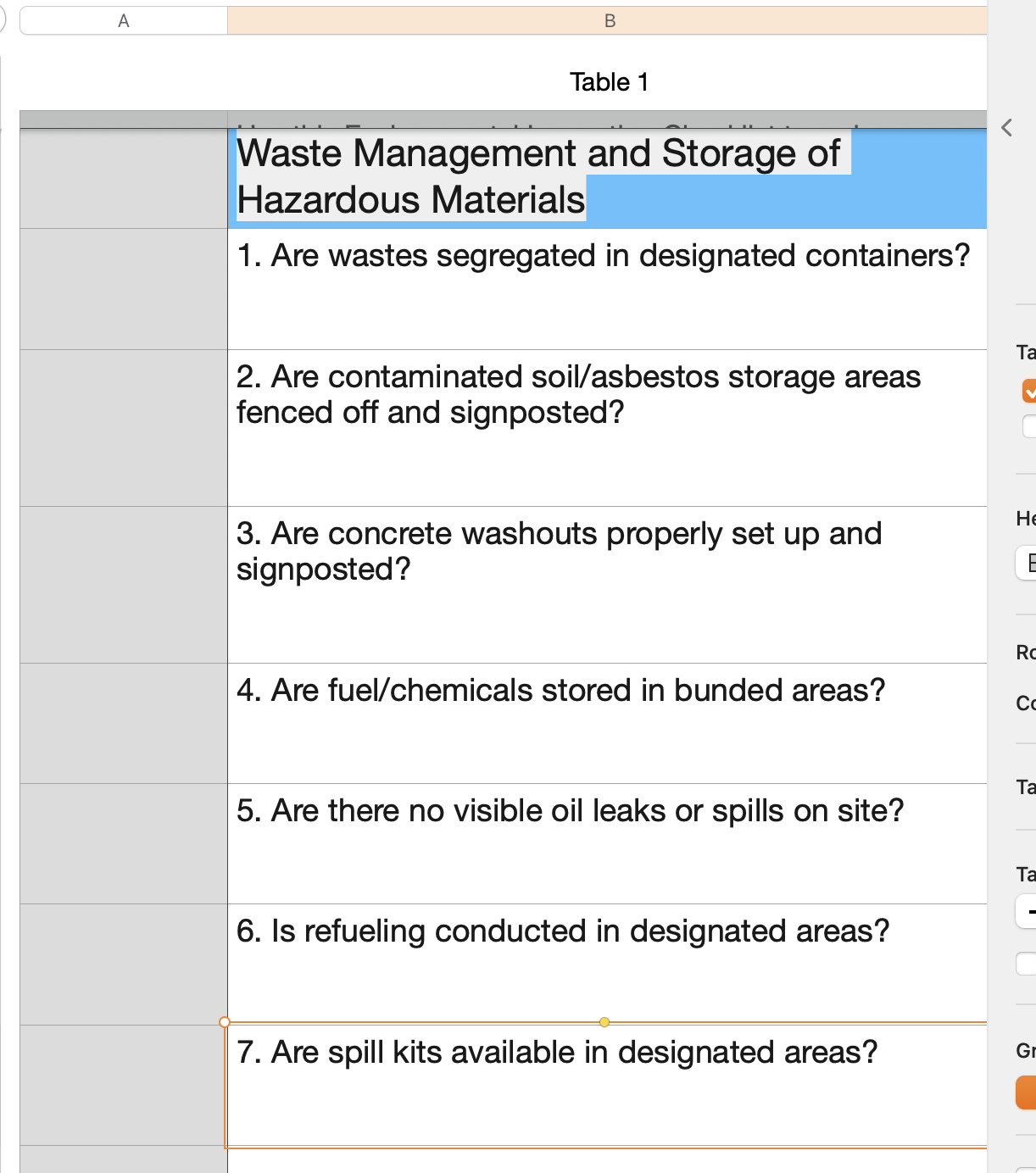1036x1173 pixels.
Task: Select the cell about wastes segregated in containers
Action: [x=607, y=288]
